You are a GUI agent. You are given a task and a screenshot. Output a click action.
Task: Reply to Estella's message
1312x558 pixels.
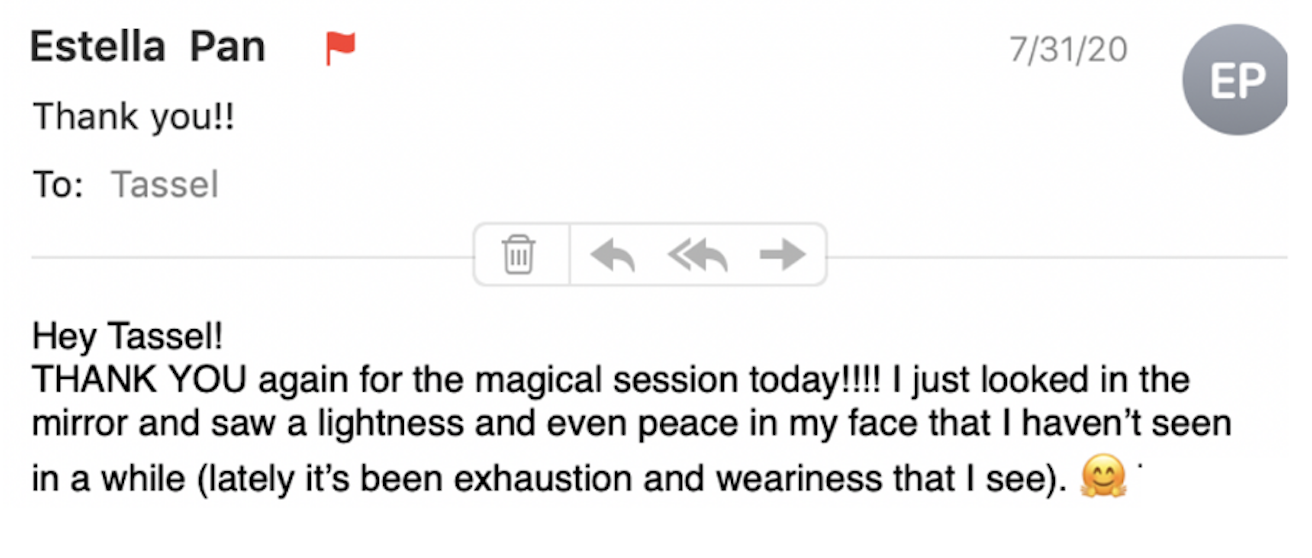pyautogui.click(x=613, y=256)
